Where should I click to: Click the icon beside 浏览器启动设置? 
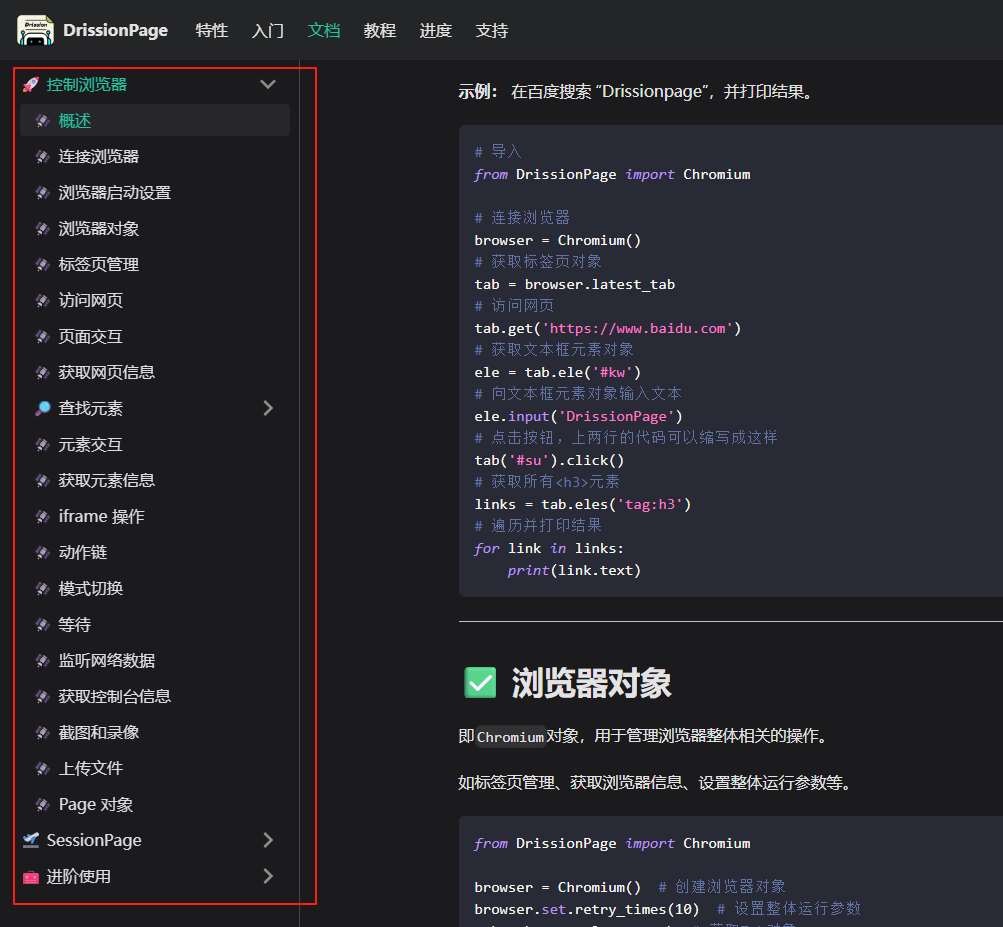tap(43, 193)
